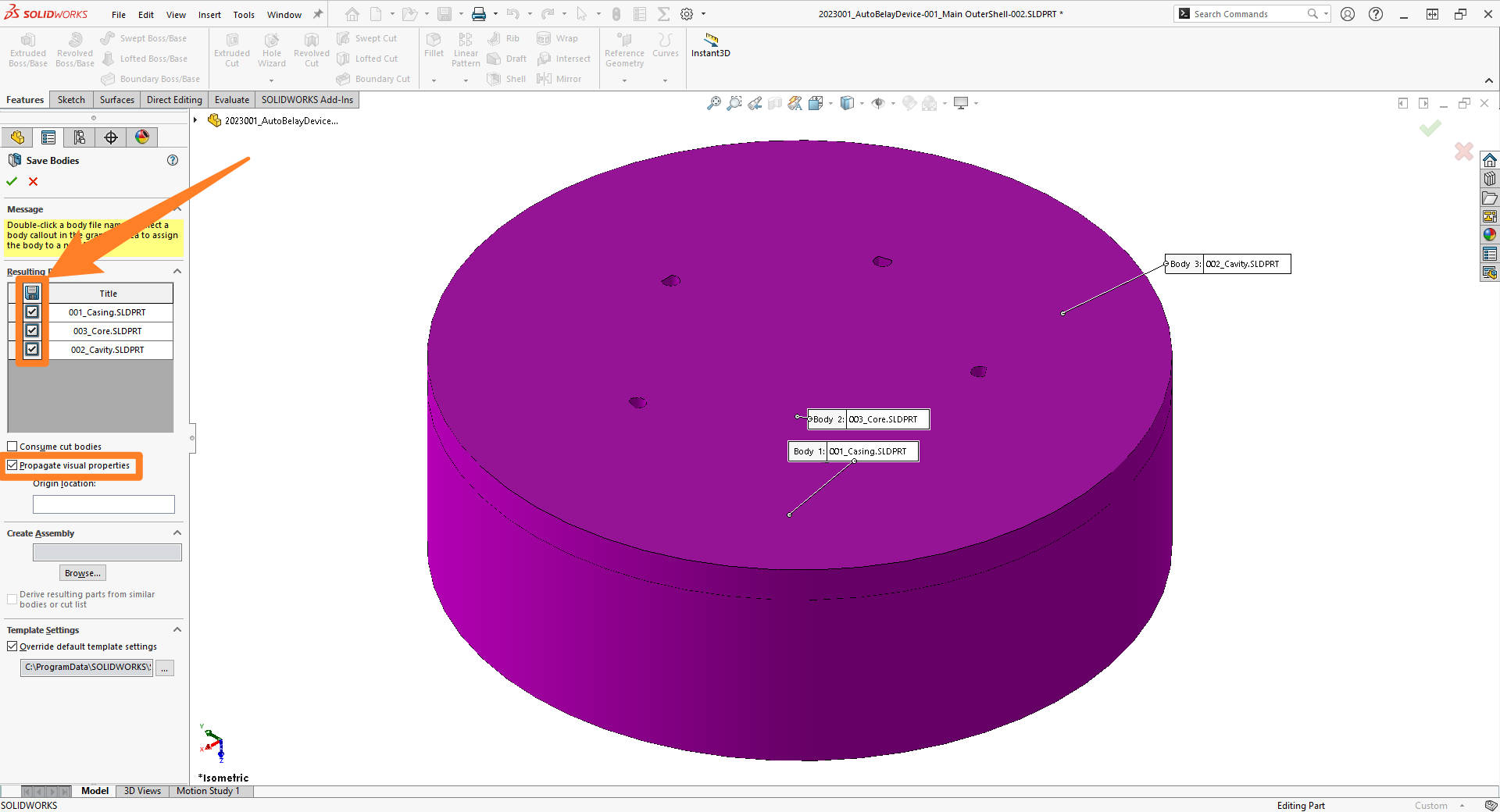This screenshot has height=812, width=1500.
Task: Click the Mirror feature tool
Action: 561,78
